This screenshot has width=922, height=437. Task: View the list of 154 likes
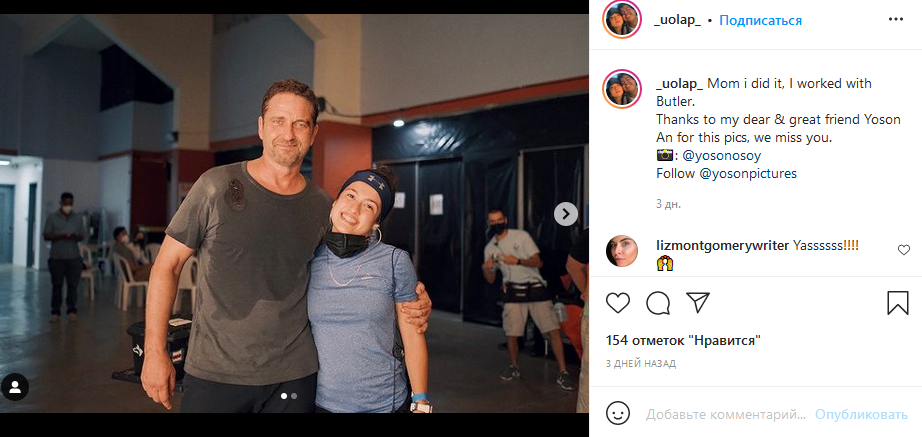pyautogui.click(x=683, y=340)
